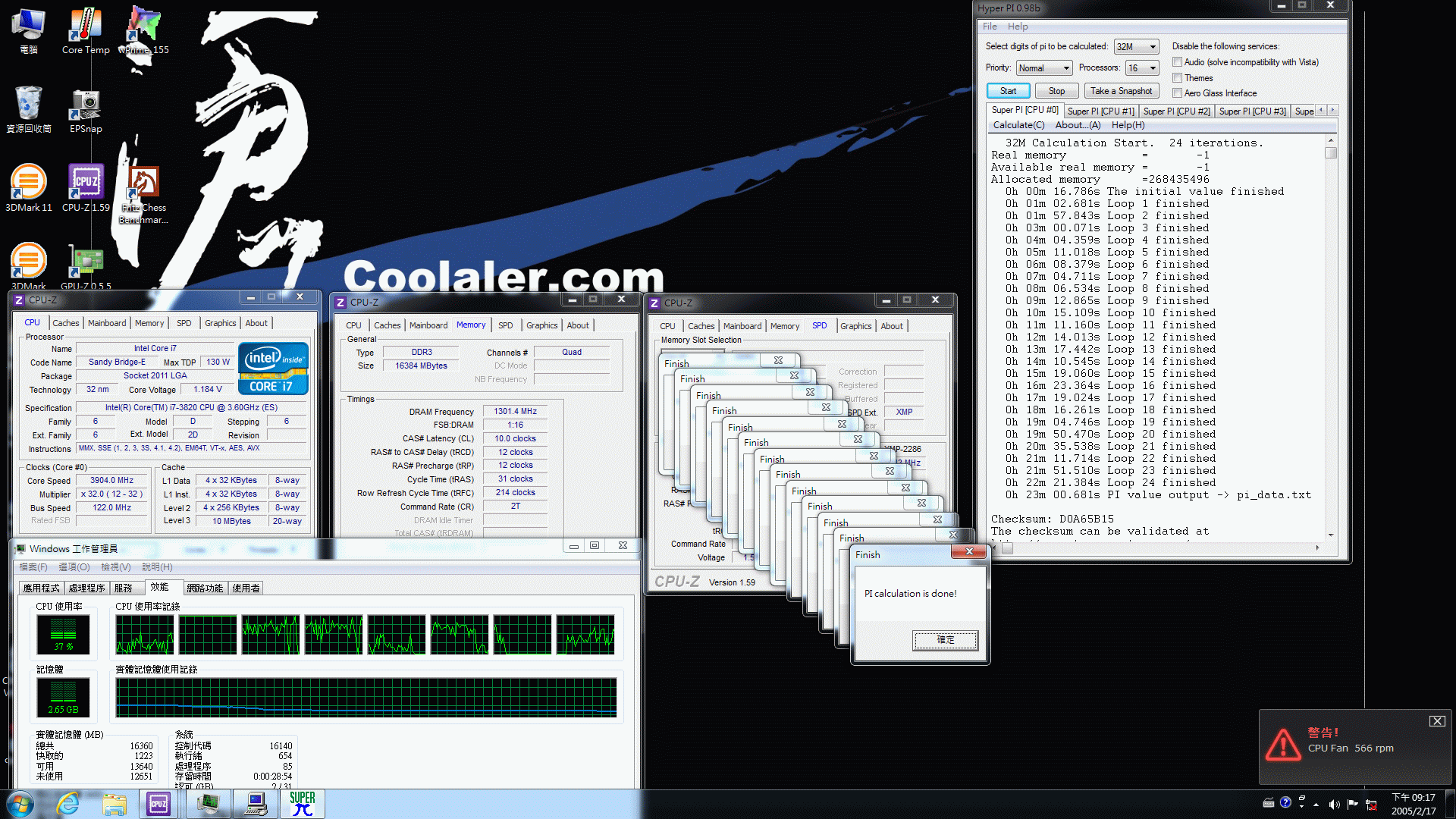Click the Stop button in Hyper PI
The height and width of the screenshot is (819, 1456).
pos(1056,91)
